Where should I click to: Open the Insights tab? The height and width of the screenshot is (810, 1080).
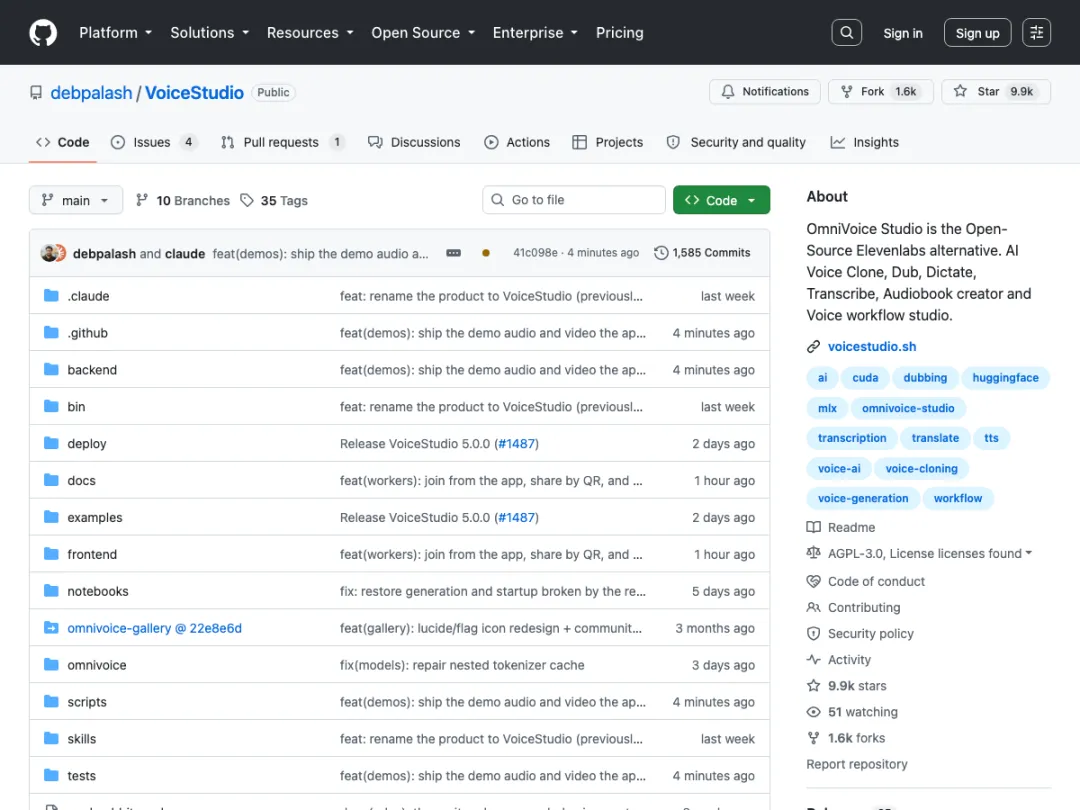864,142
